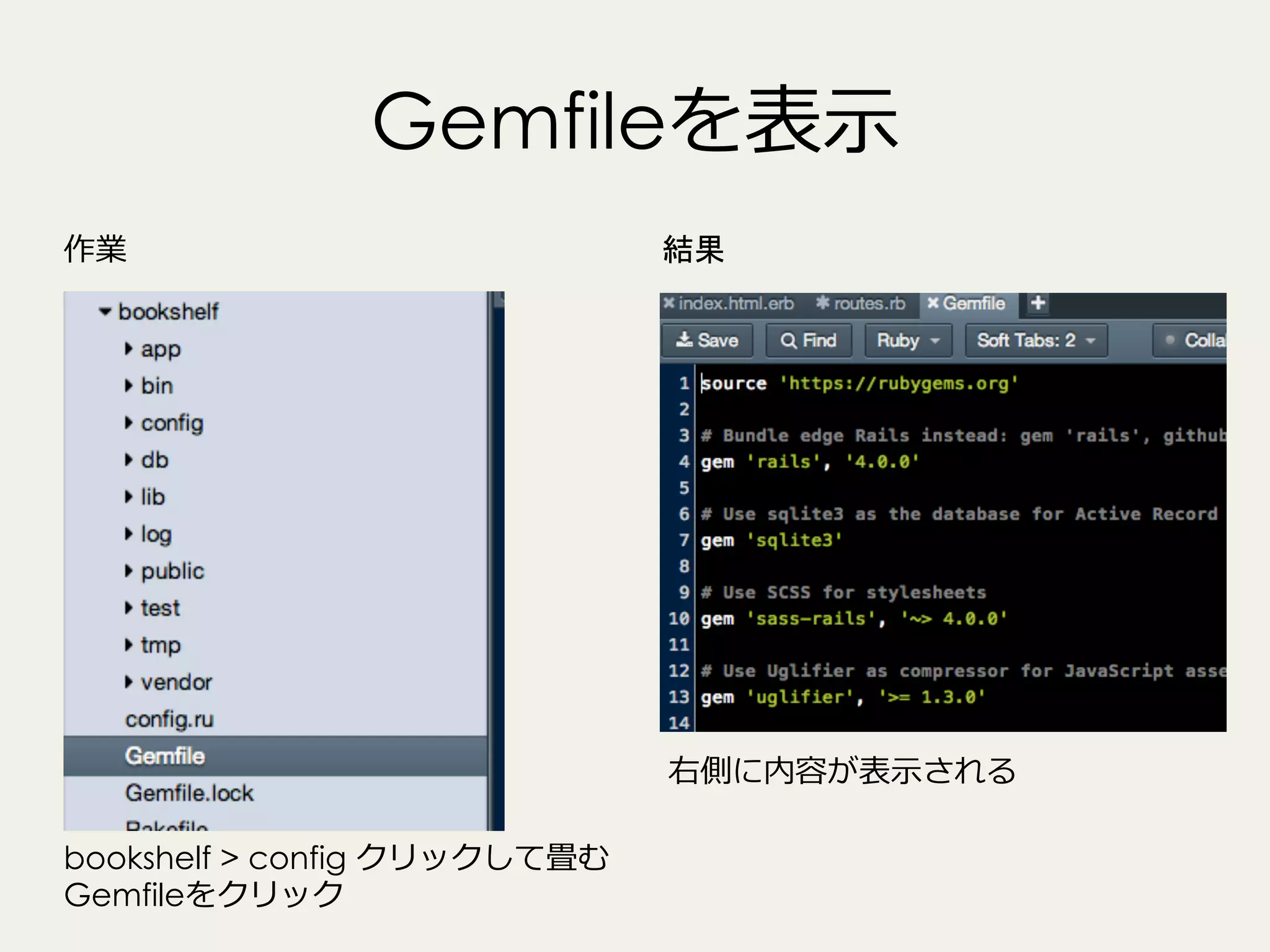Click the gem 'sass-rails' line
Viewport: 1270px width, 952px height.
[x=854, y=619]
